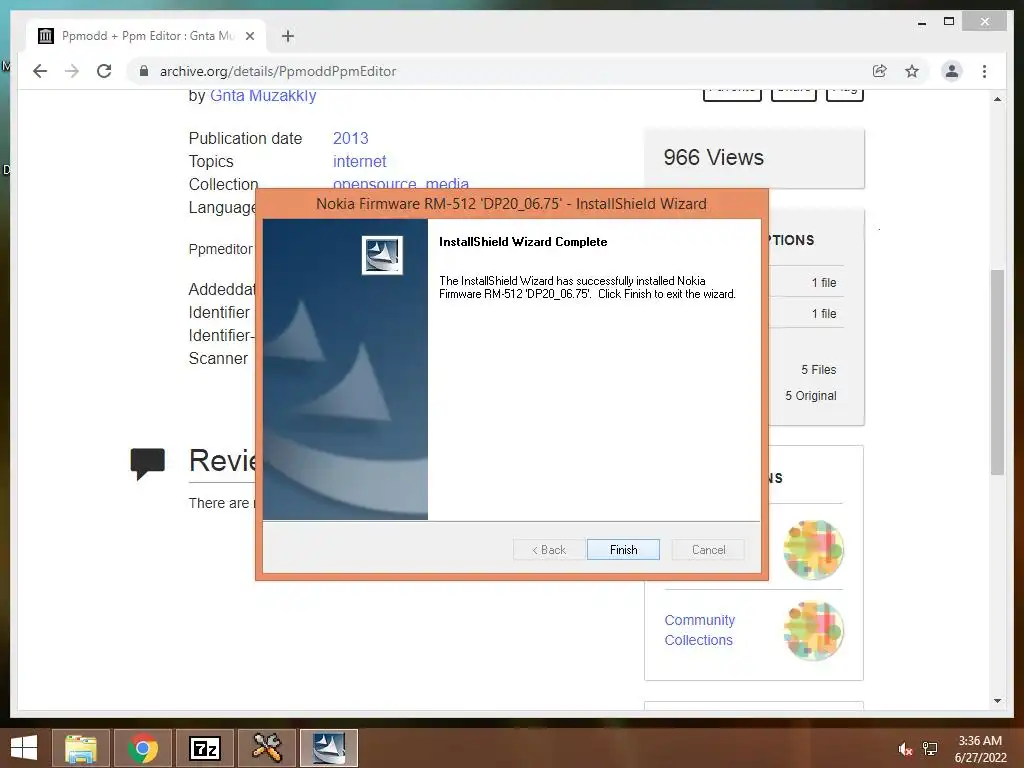Click the network tray icon

tap(930, 749)
